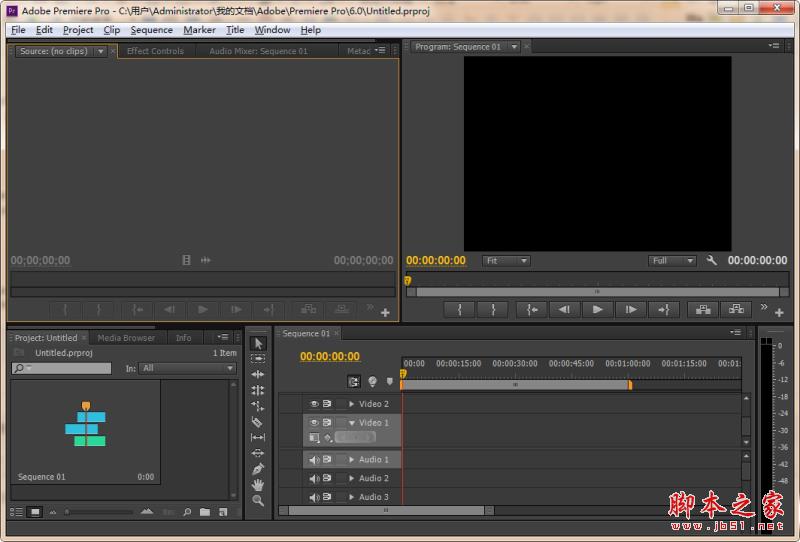Viewport: 800px width, 542px height.
Task: Open the Title menu
Action: [x=235, y=30]
